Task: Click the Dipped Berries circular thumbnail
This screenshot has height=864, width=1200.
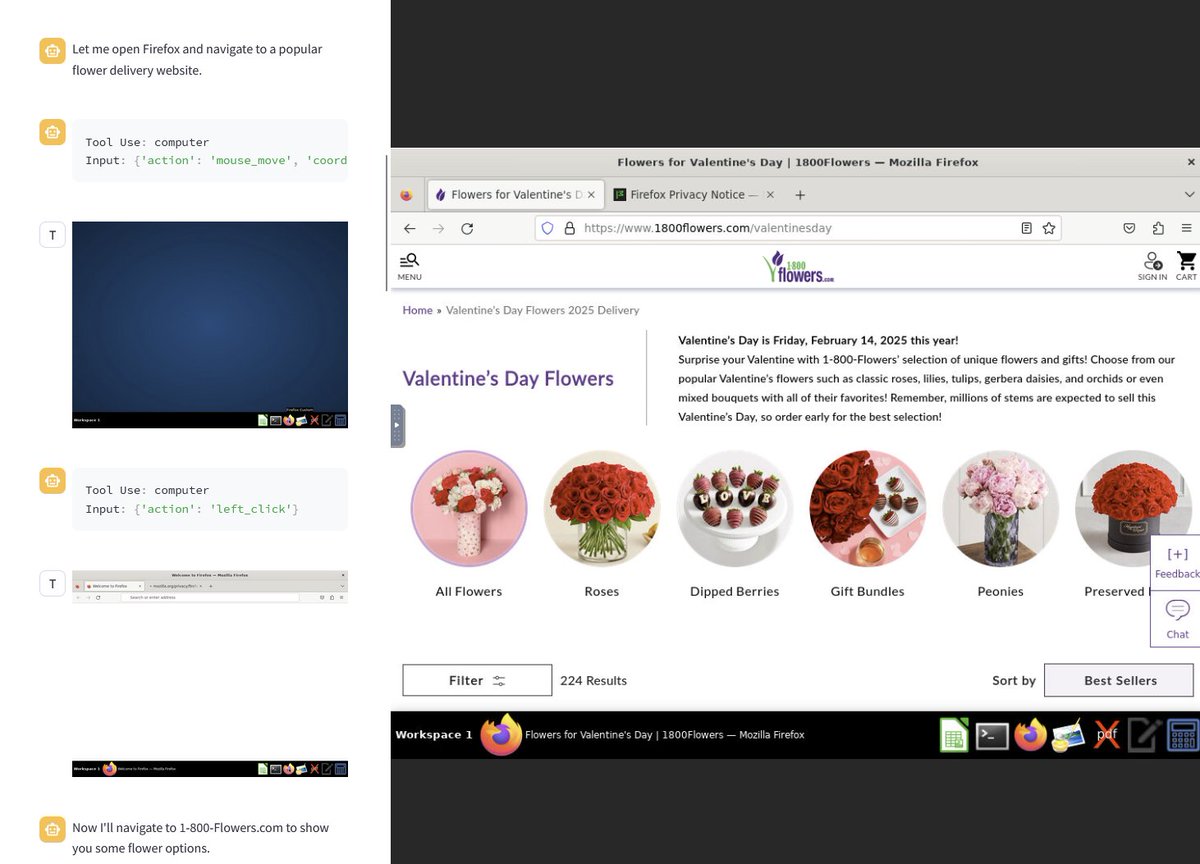Action: pyautogui.click(x=735, y=508)
